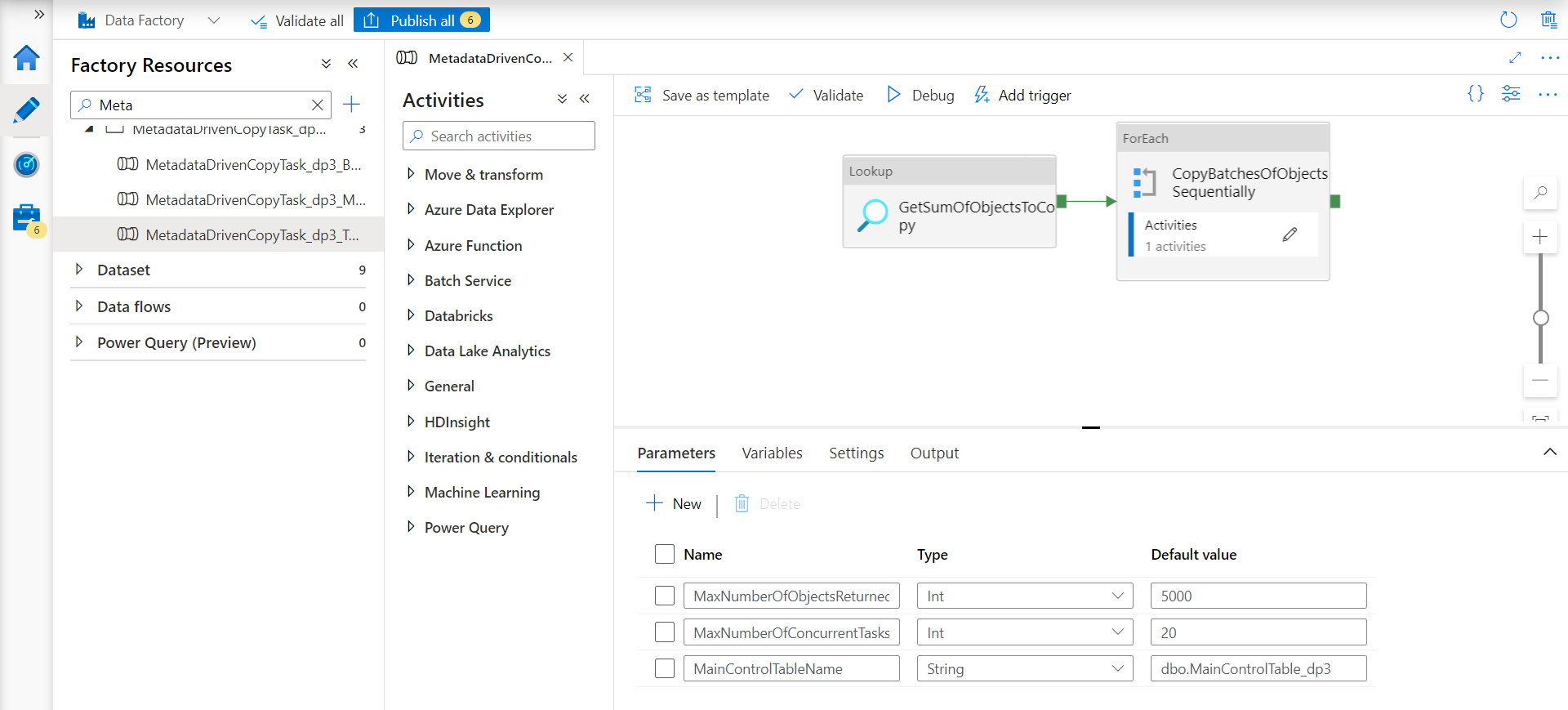Open the Home icon in left sidebar
The image size is (1568, 710).
26,58
